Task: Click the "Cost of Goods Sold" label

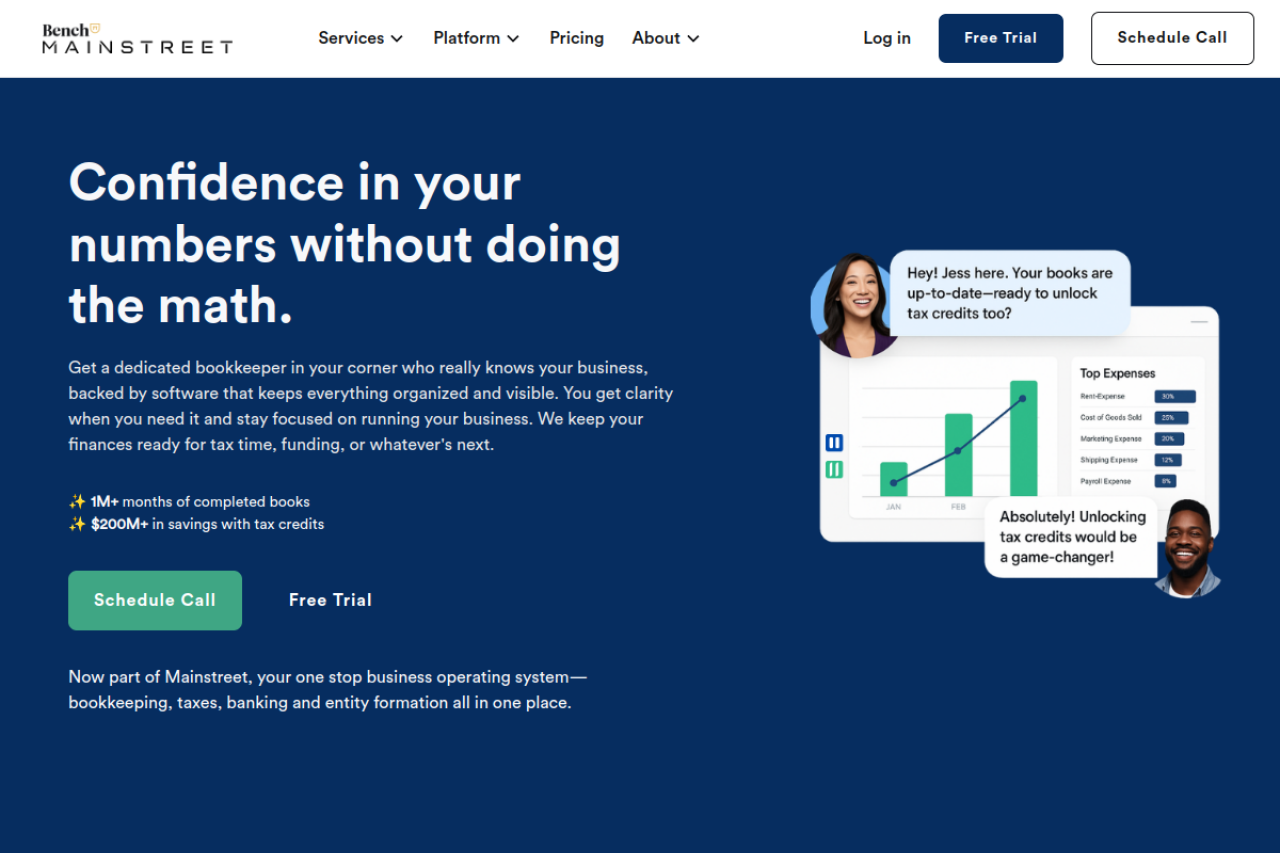Action: (1110, 418)
